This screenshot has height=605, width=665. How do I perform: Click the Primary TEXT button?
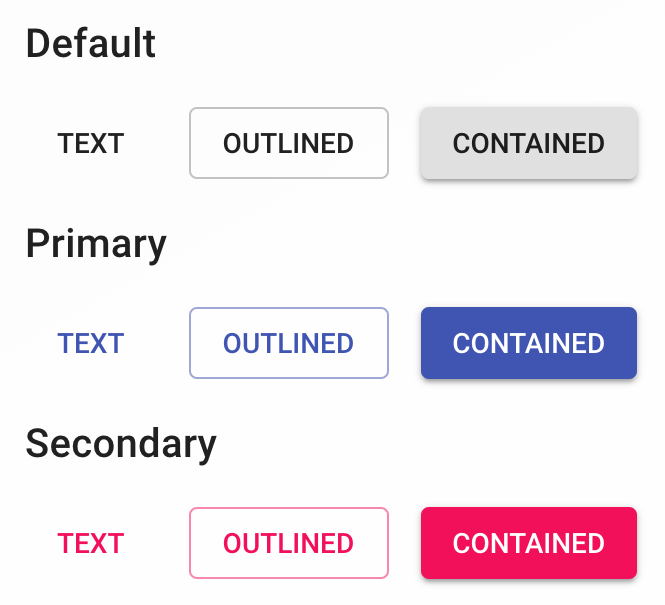tap(90, 343)
